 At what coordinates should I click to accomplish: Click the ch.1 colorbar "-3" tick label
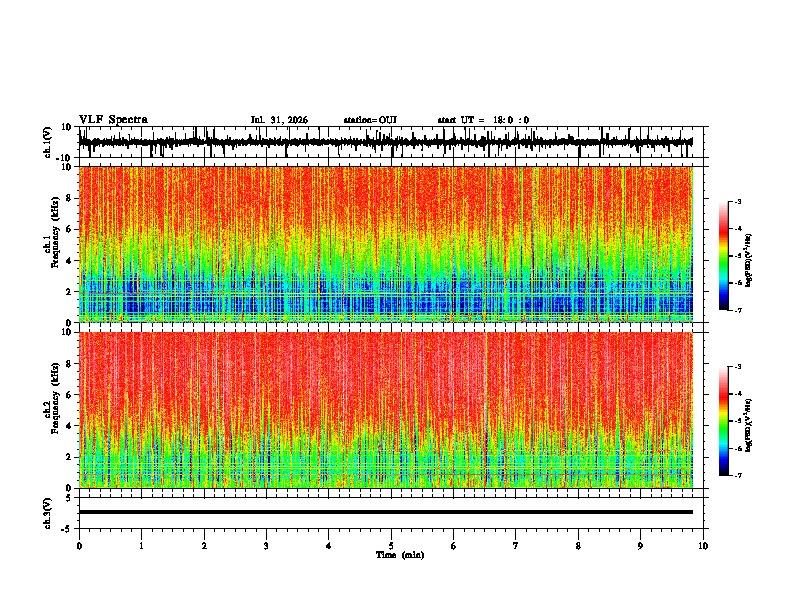click(738, 201)
